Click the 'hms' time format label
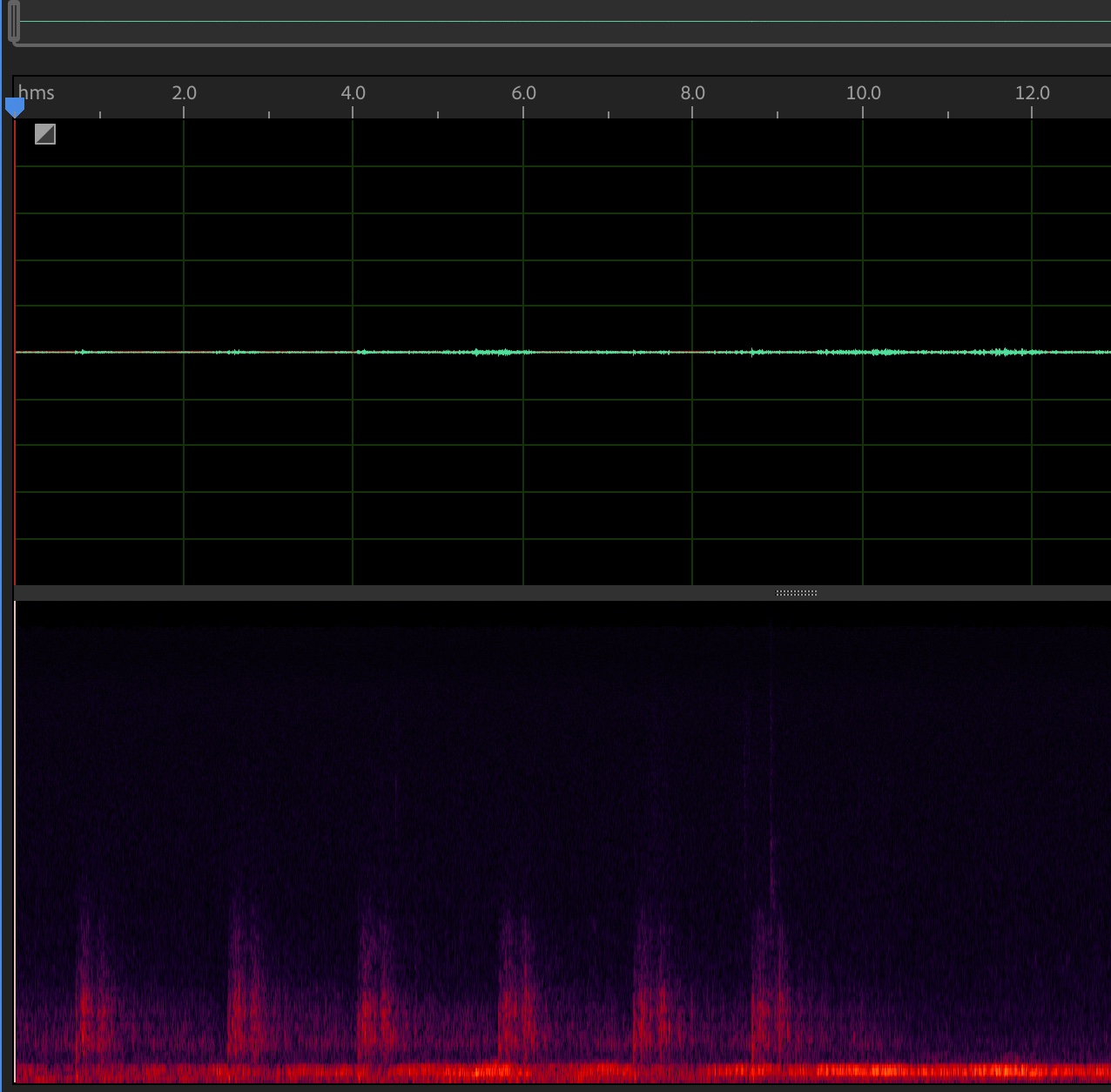Viewport: 1111px width, 1092px height. [x=37, y=93]
